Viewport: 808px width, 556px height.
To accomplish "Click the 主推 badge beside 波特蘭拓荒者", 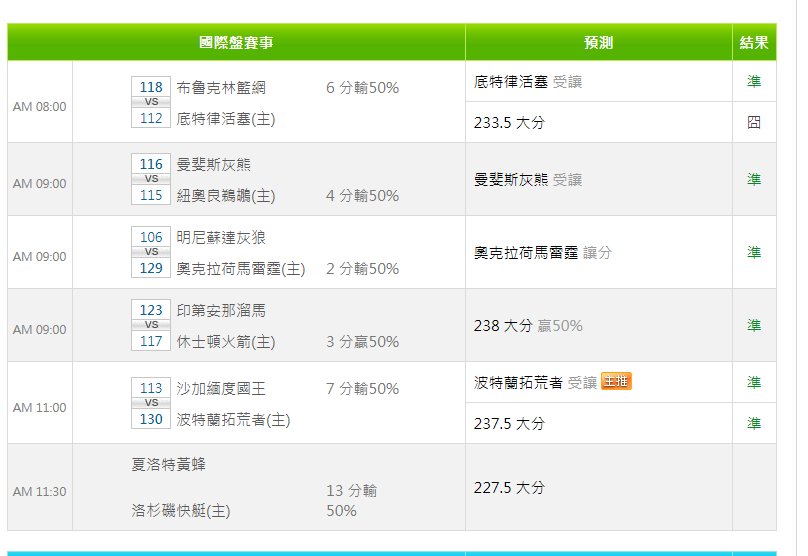I will coord(616,381).
